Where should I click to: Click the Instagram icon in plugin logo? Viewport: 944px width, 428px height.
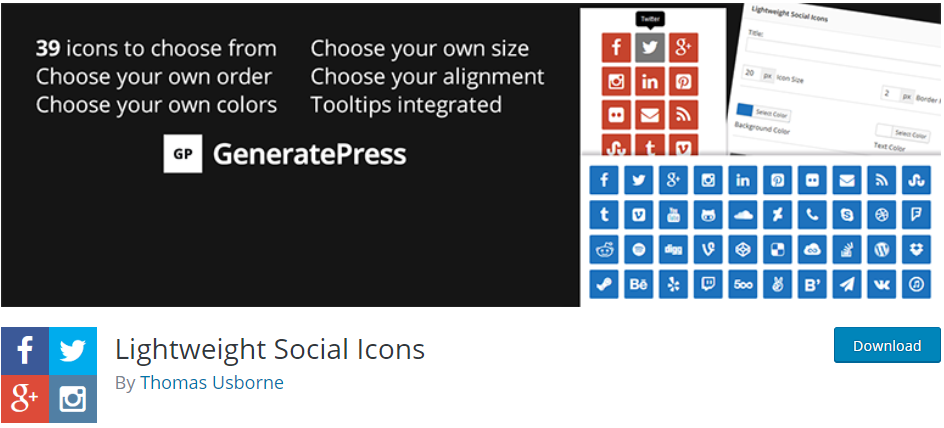pyautogui.click(x=73, y=399)
